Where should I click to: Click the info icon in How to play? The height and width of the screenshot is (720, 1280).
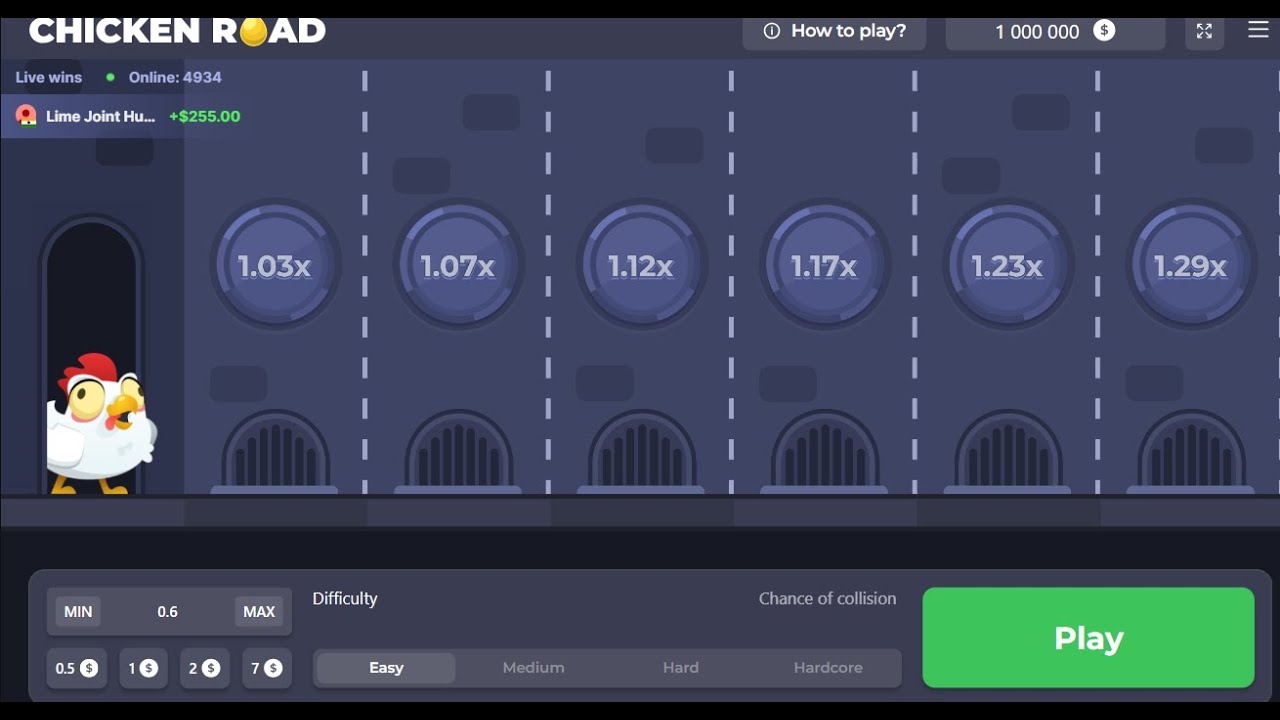click(771, 31)
